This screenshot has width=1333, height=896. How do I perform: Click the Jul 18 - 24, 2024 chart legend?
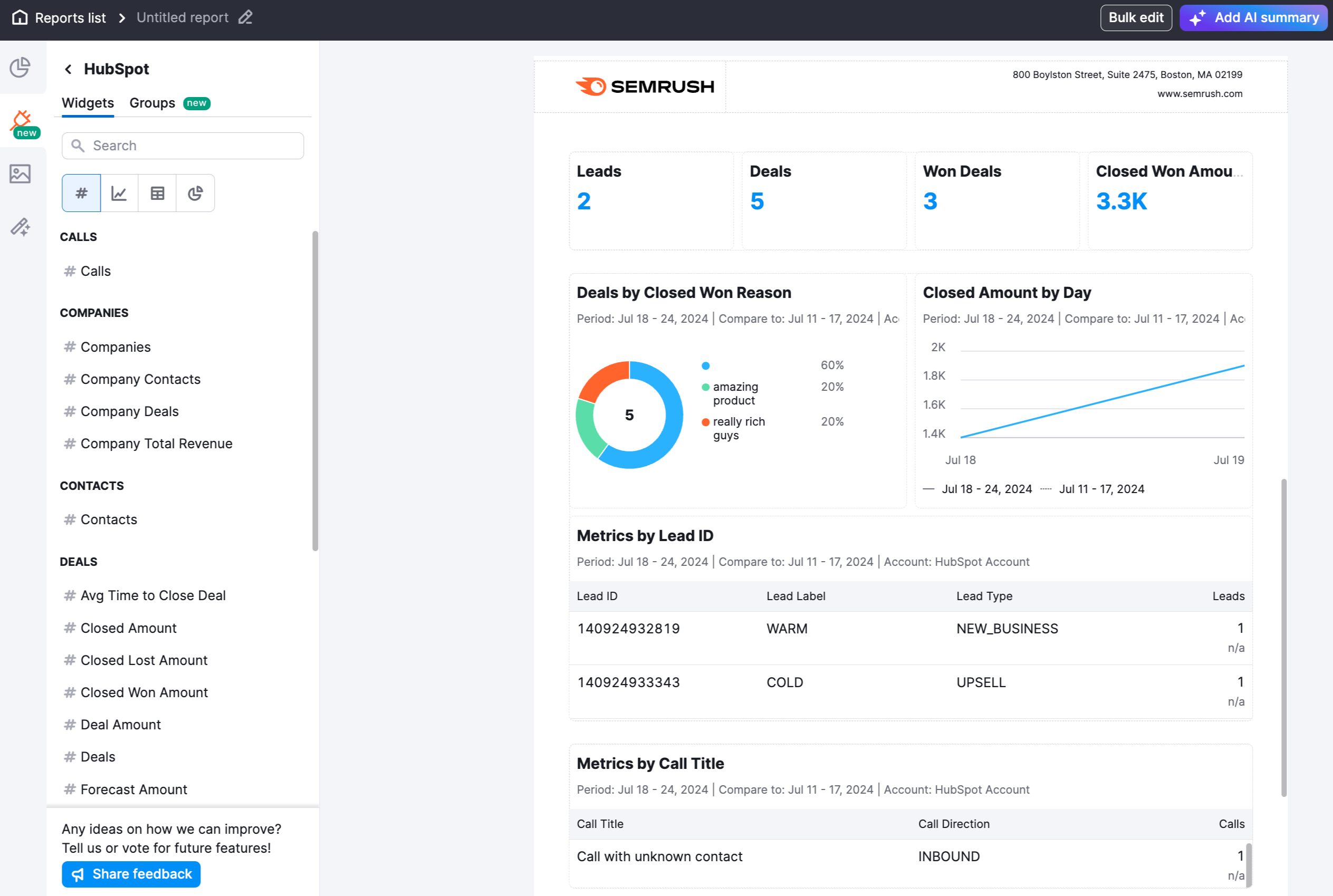coord(977,489)
